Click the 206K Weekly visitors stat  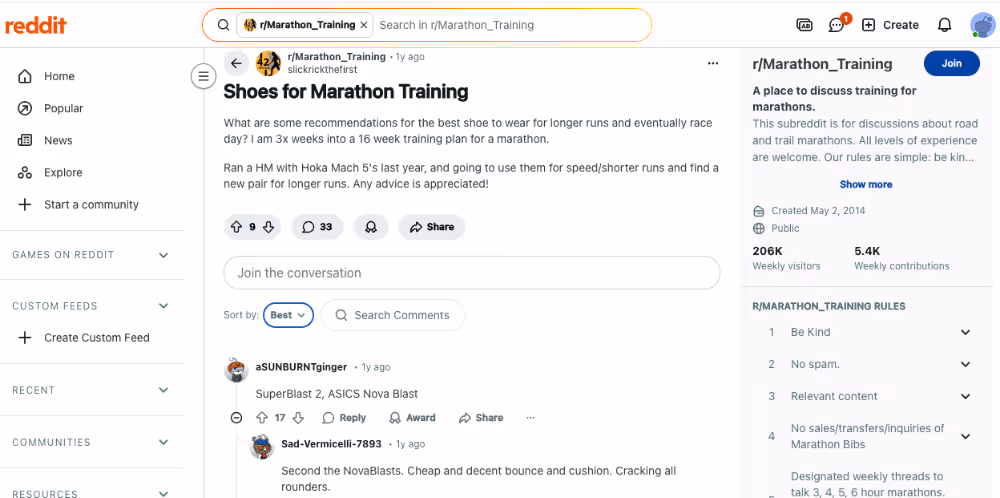[x=786, y=258]
